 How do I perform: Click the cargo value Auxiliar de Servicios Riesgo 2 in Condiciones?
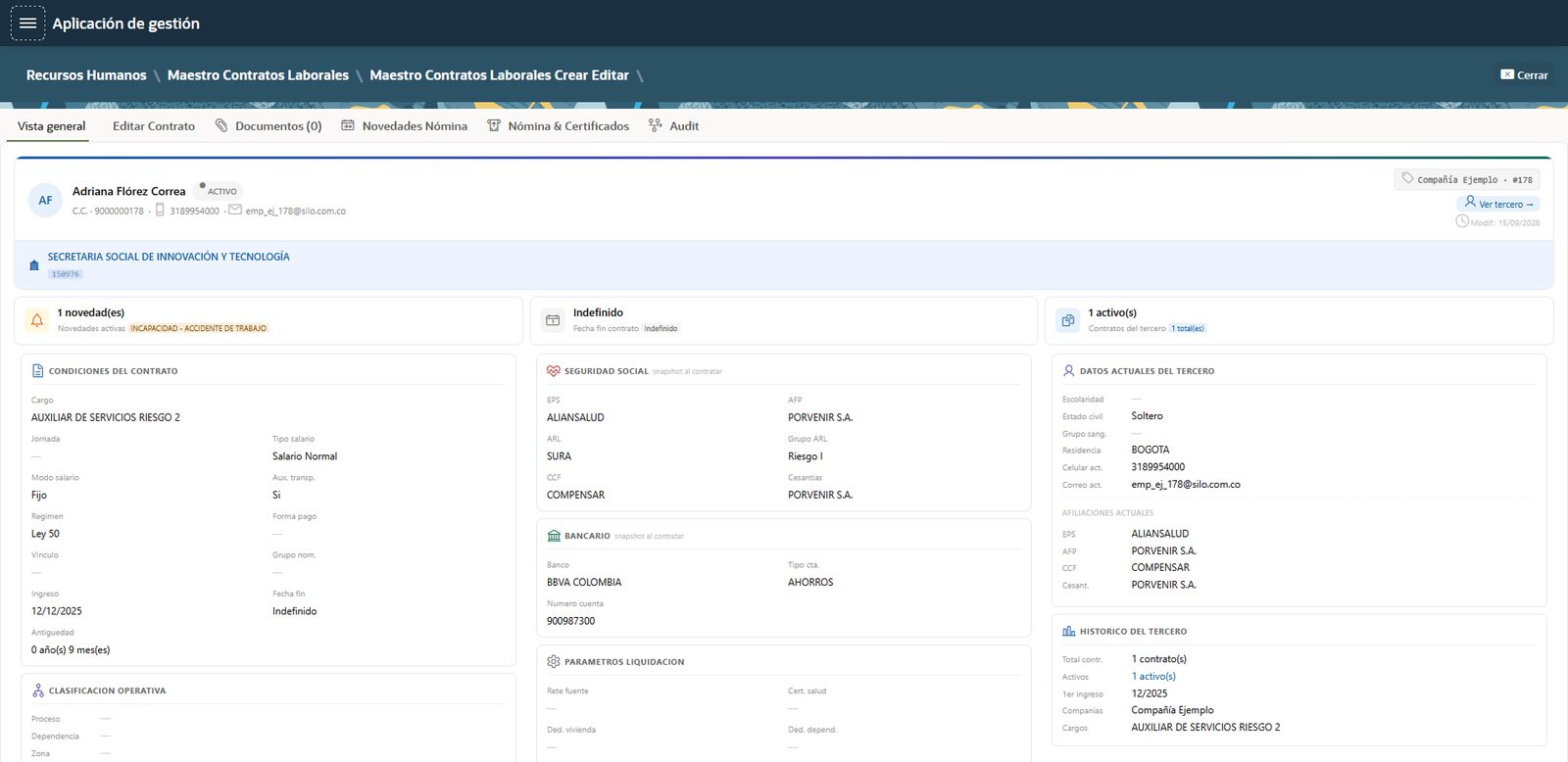pos(106,417)
